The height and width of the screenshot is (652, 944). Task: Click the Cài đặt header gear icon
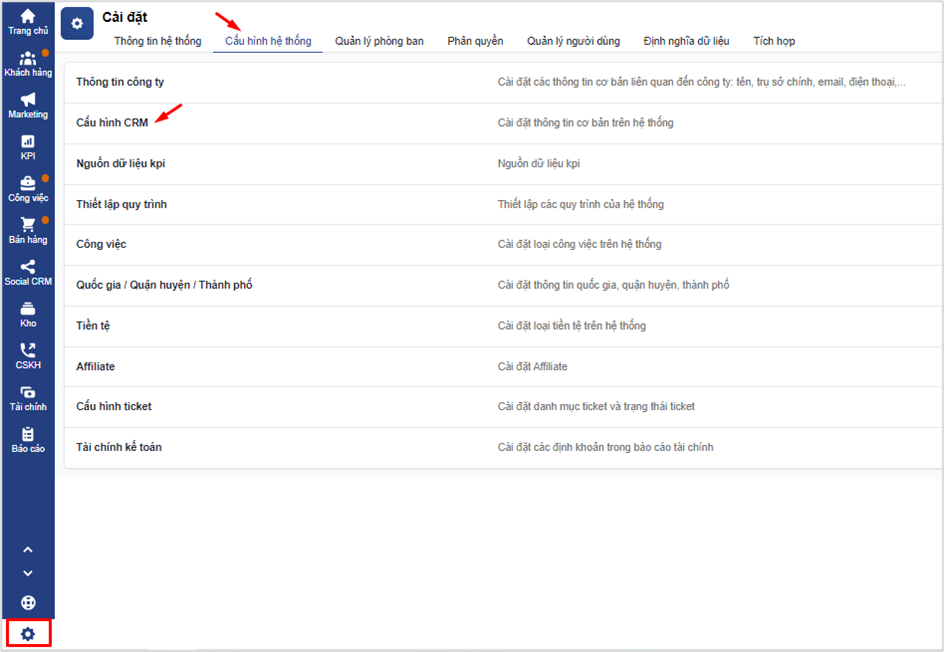(77, 23)
